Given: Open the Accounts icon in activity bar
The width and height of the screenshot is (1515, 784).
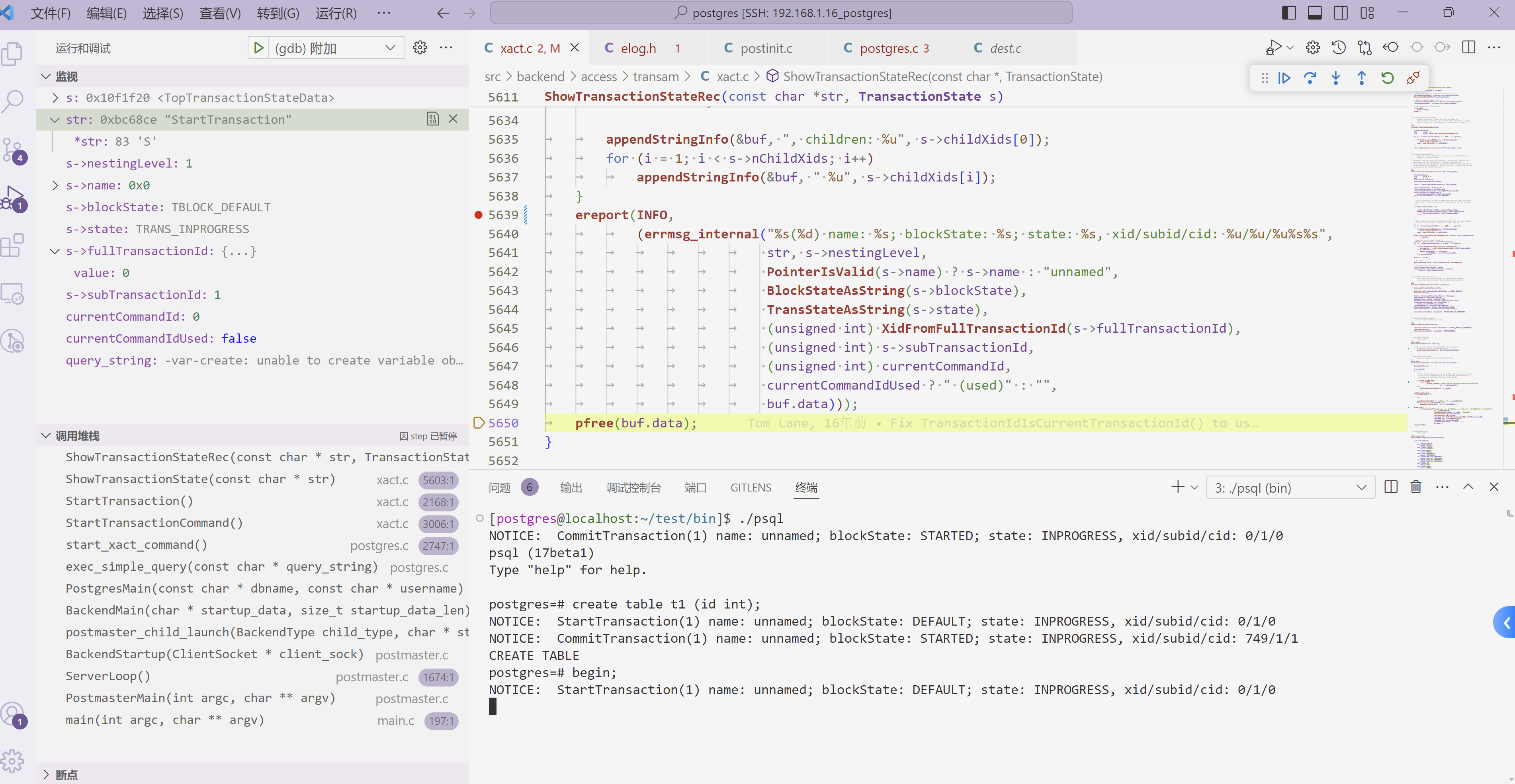Looking at the screenshot, I should (x=13, y=715).
